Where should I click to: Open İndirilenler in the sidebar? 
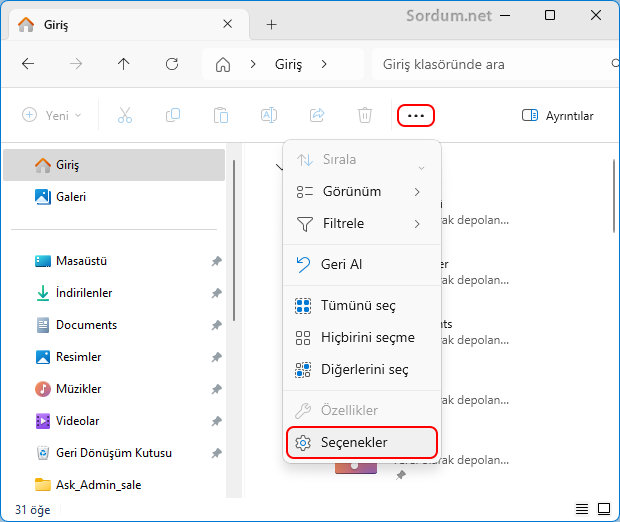[114, 293]
